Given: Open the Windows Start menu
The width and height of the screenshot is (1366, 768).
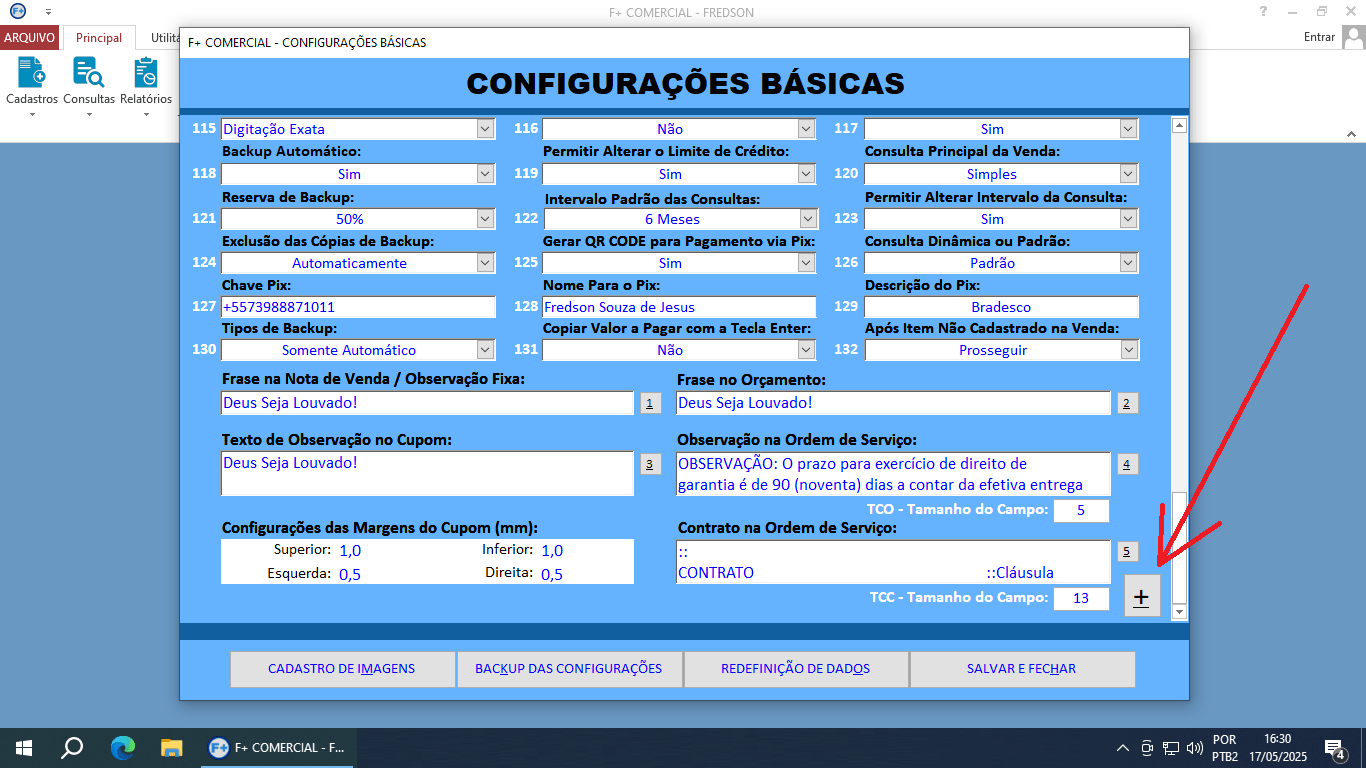Looking at the screenshot, I should tap(21, 747).
